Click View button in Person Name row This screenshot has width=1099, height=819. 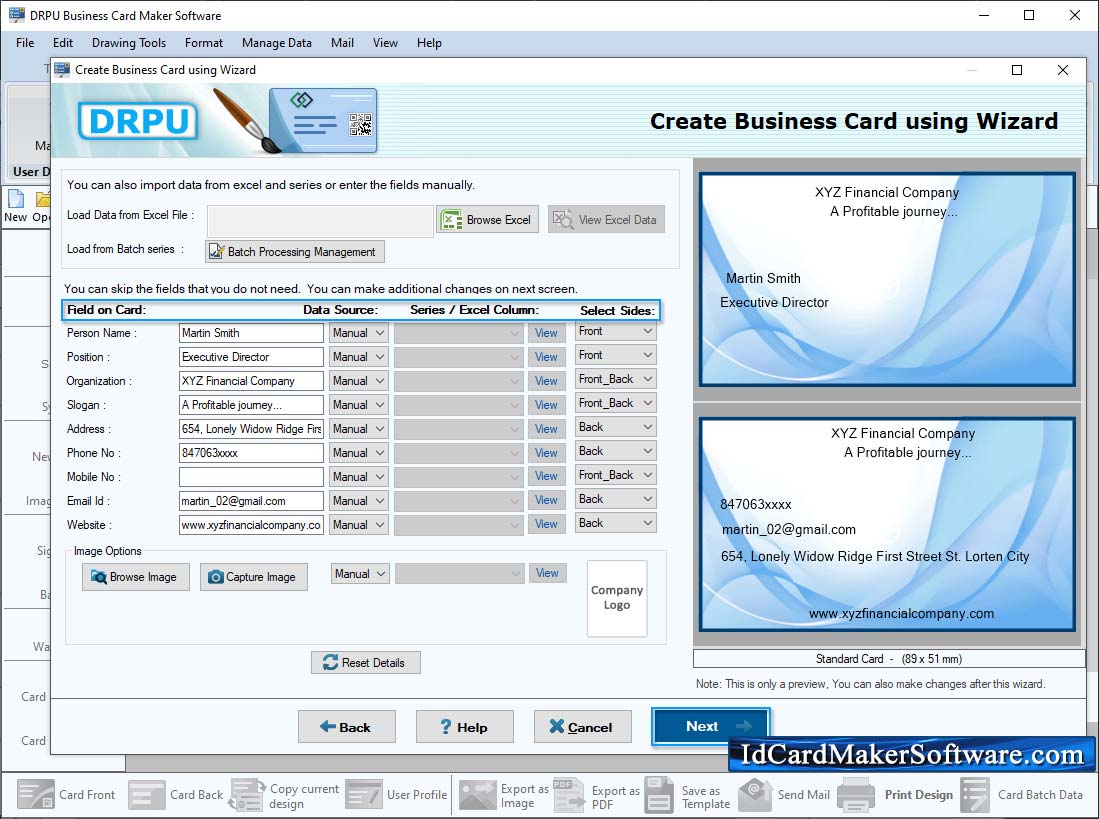click(x=547, y=333)
